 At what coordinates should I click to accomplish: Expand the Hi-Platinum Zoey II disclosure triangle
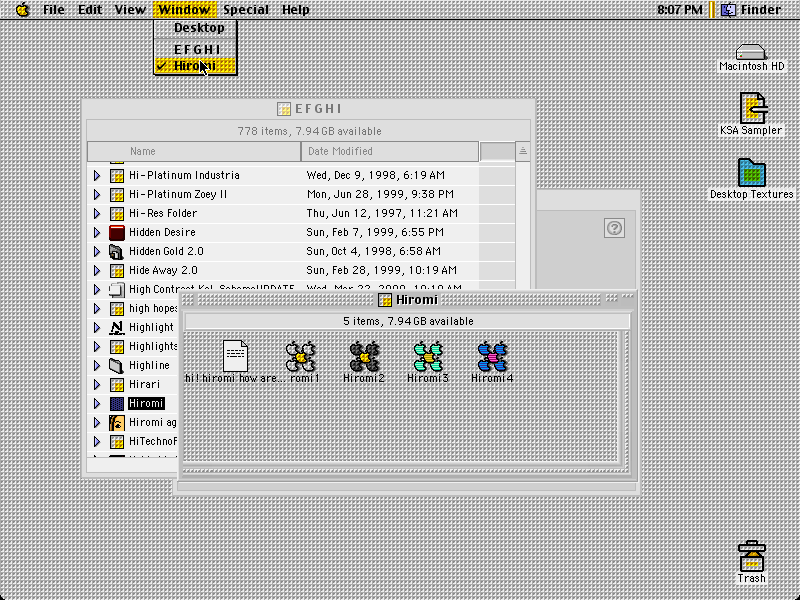click(x=97, y=194)
